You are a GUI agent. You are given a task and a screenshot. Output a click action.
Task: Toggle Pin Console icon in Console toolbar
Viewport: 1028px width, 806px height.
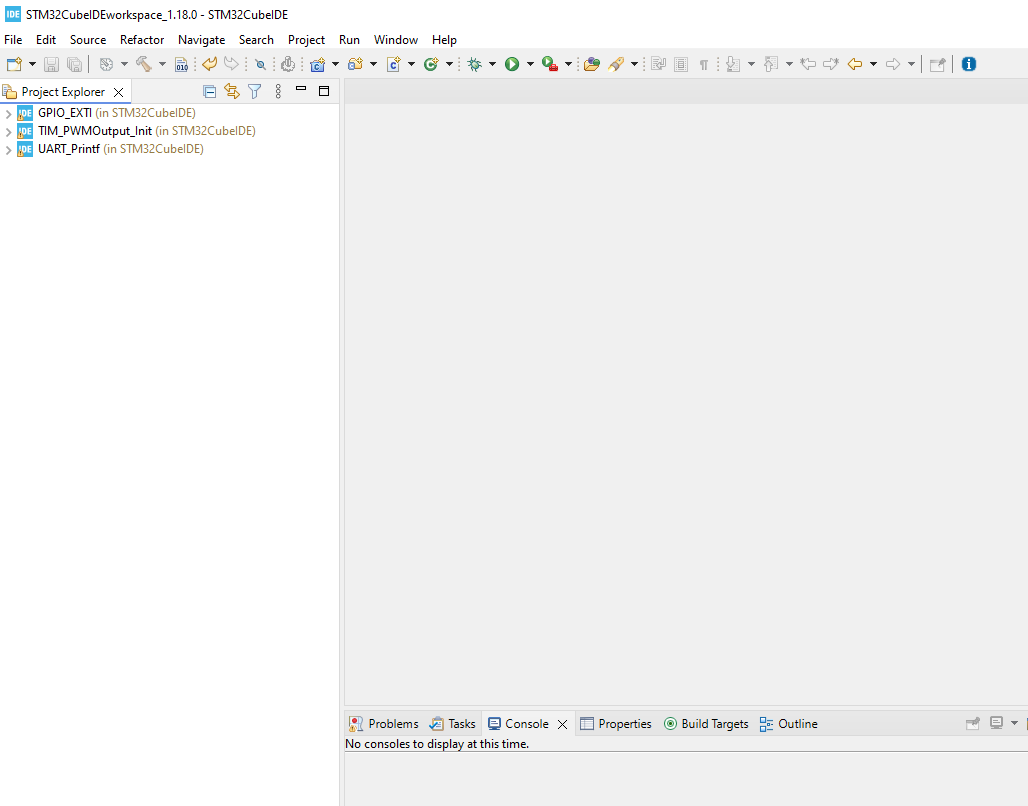tap(973, 723)
